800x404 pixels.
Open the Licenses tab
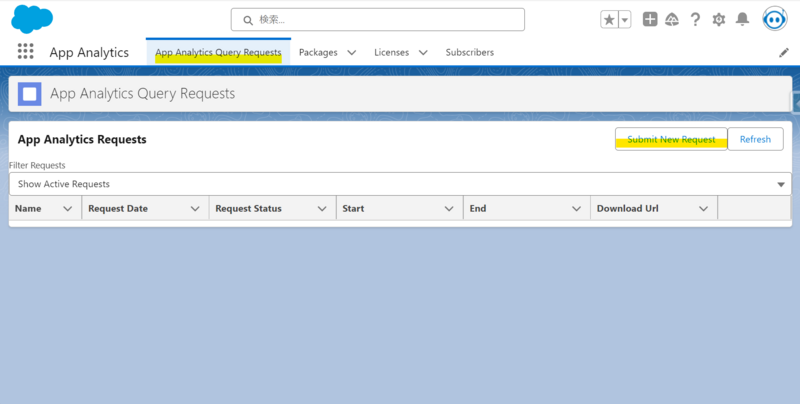[x=391, y=52]
